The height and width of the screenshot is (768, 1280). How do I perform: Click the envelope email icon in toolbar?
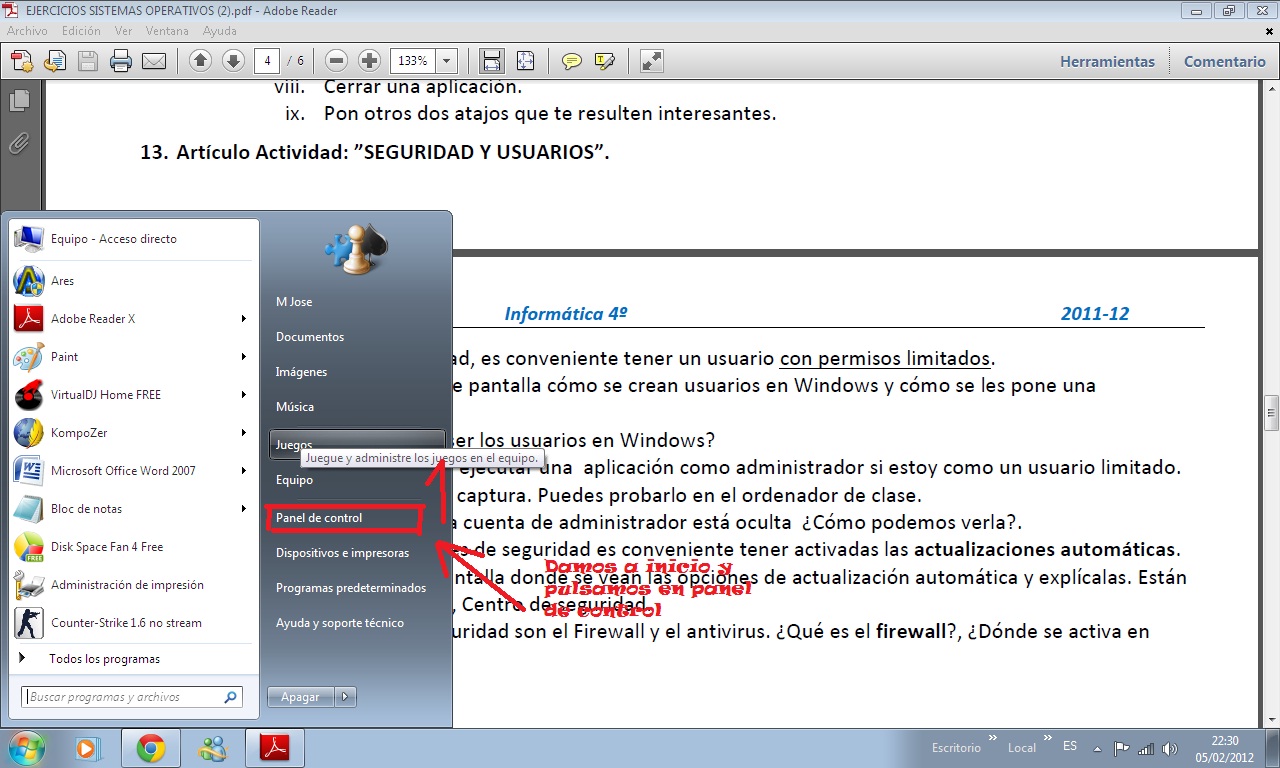(x=153, y=61)
